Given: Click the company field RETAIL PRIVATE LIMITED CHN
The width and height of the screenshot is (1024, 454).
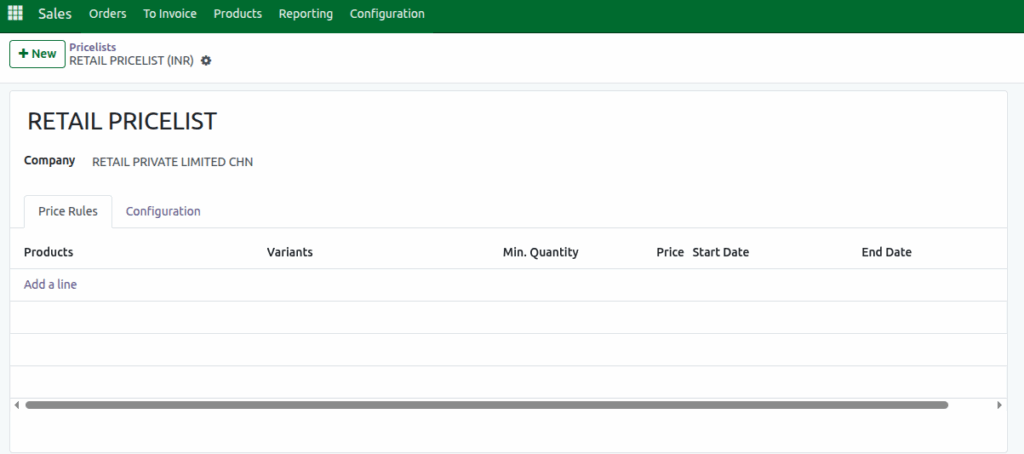Looking at the screenshot, I should [172, 162].
